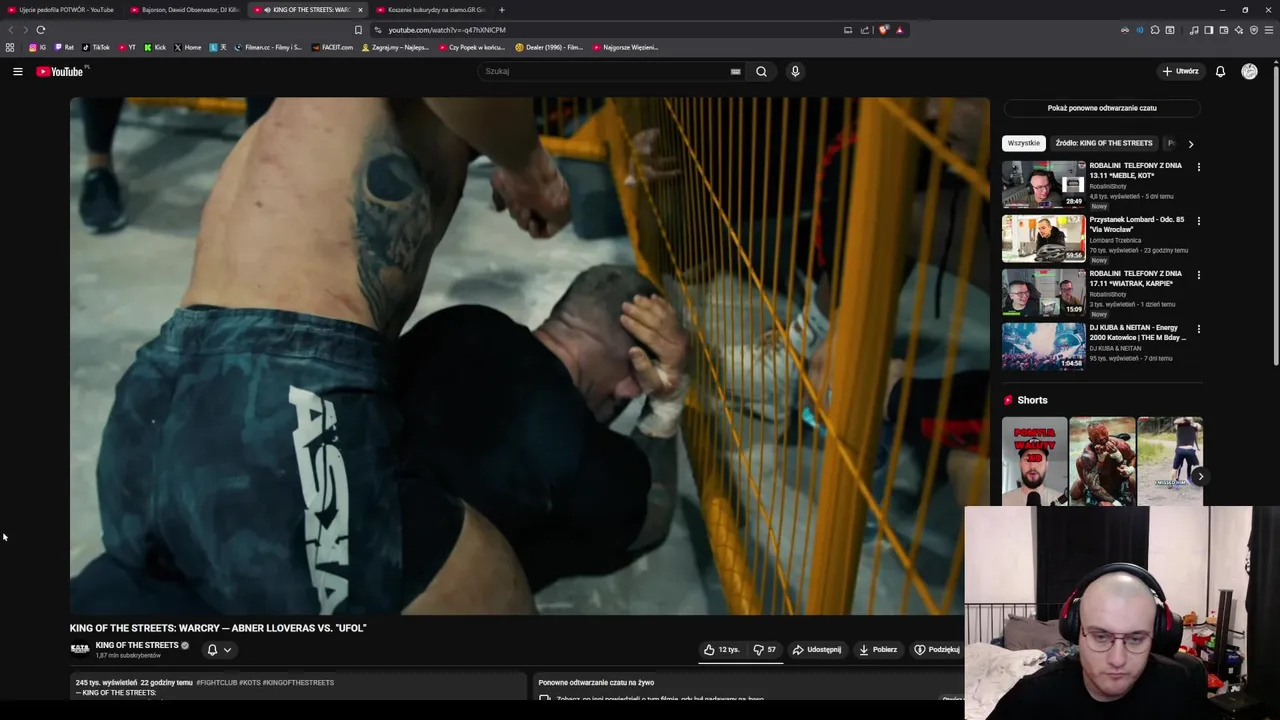The image size is (1280, 720).
Task: Open the browser main menu icon
Action: point(1269,30)
